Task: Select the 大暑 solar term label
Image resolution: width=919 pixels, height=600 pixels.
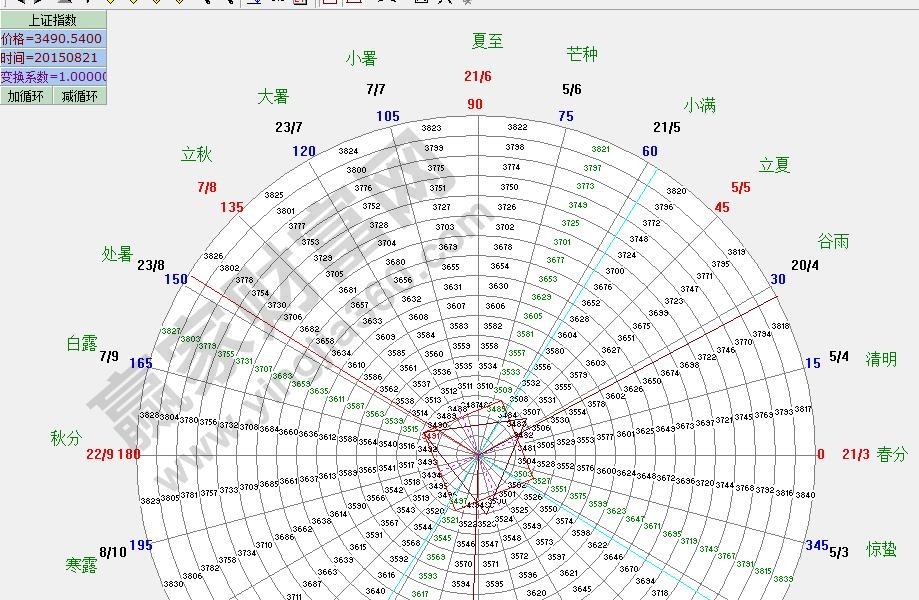Action: (x=273, y=97)
